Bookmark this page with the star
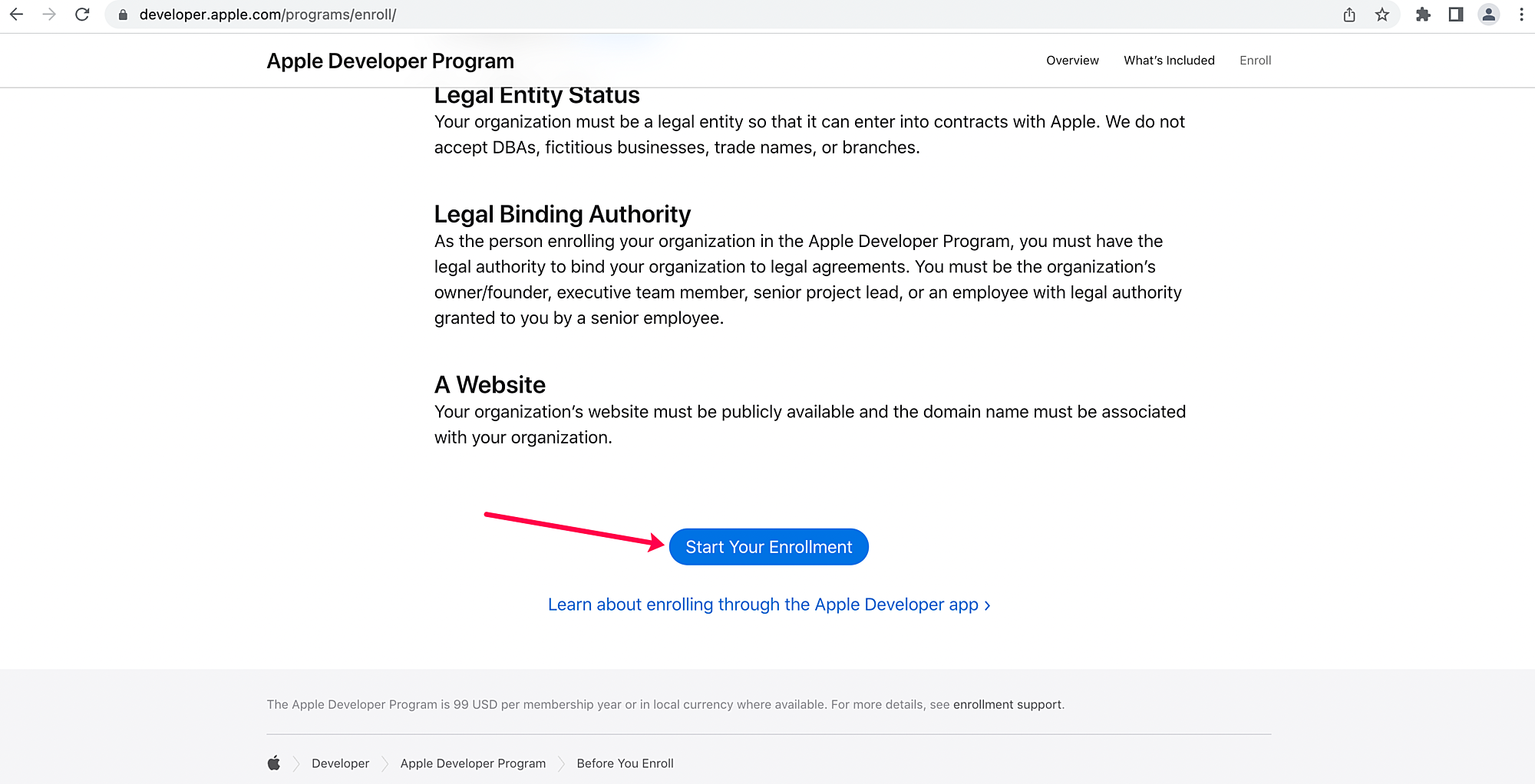1535x784 pixels. 1382,15
